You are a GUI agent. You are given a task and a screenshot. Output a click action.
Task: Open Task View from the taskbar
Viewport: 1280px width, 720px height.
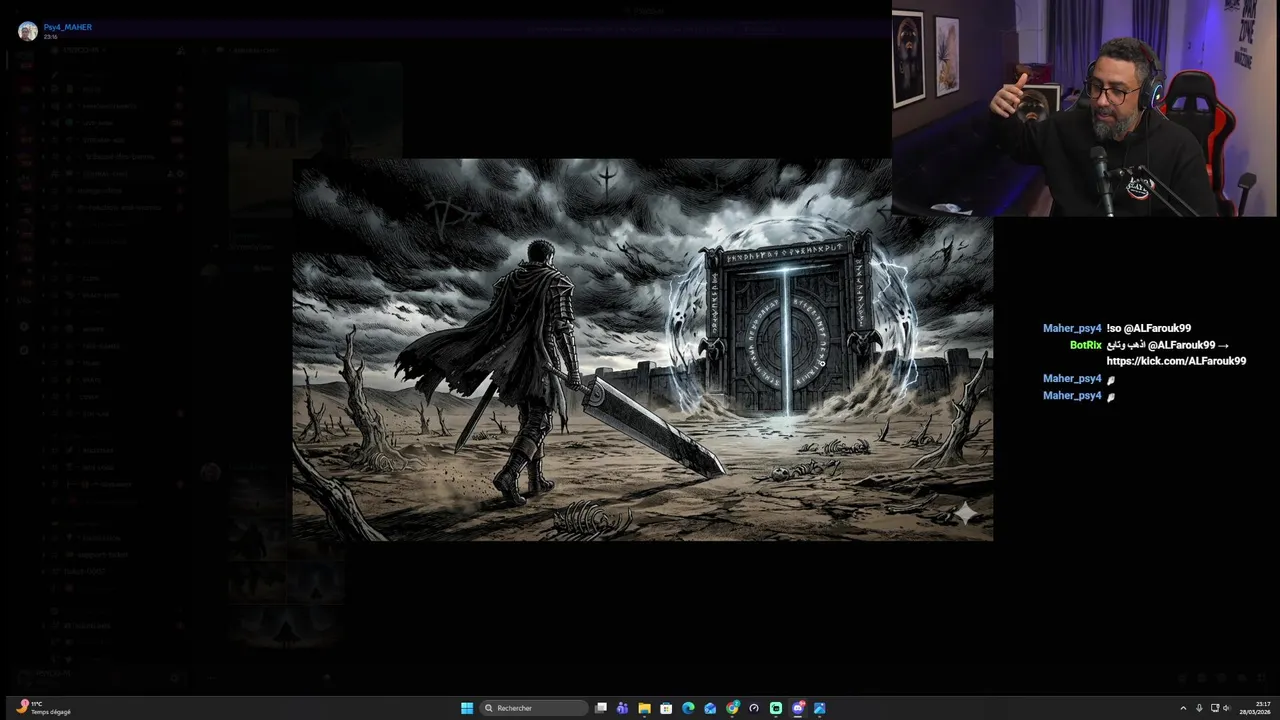[601, 708]
